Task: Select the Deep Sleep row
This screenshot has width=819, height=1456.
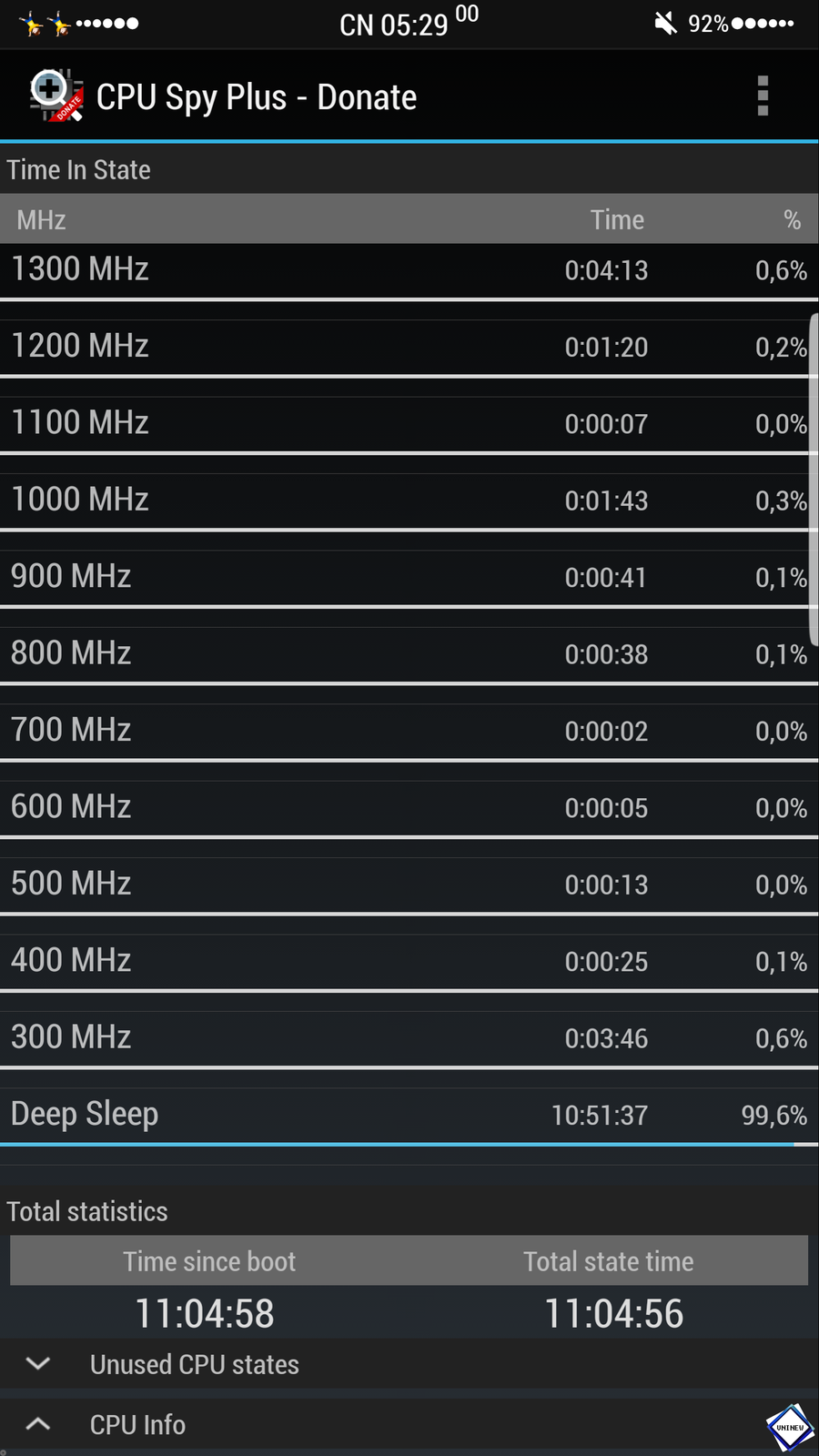Action: [409, 1116]
